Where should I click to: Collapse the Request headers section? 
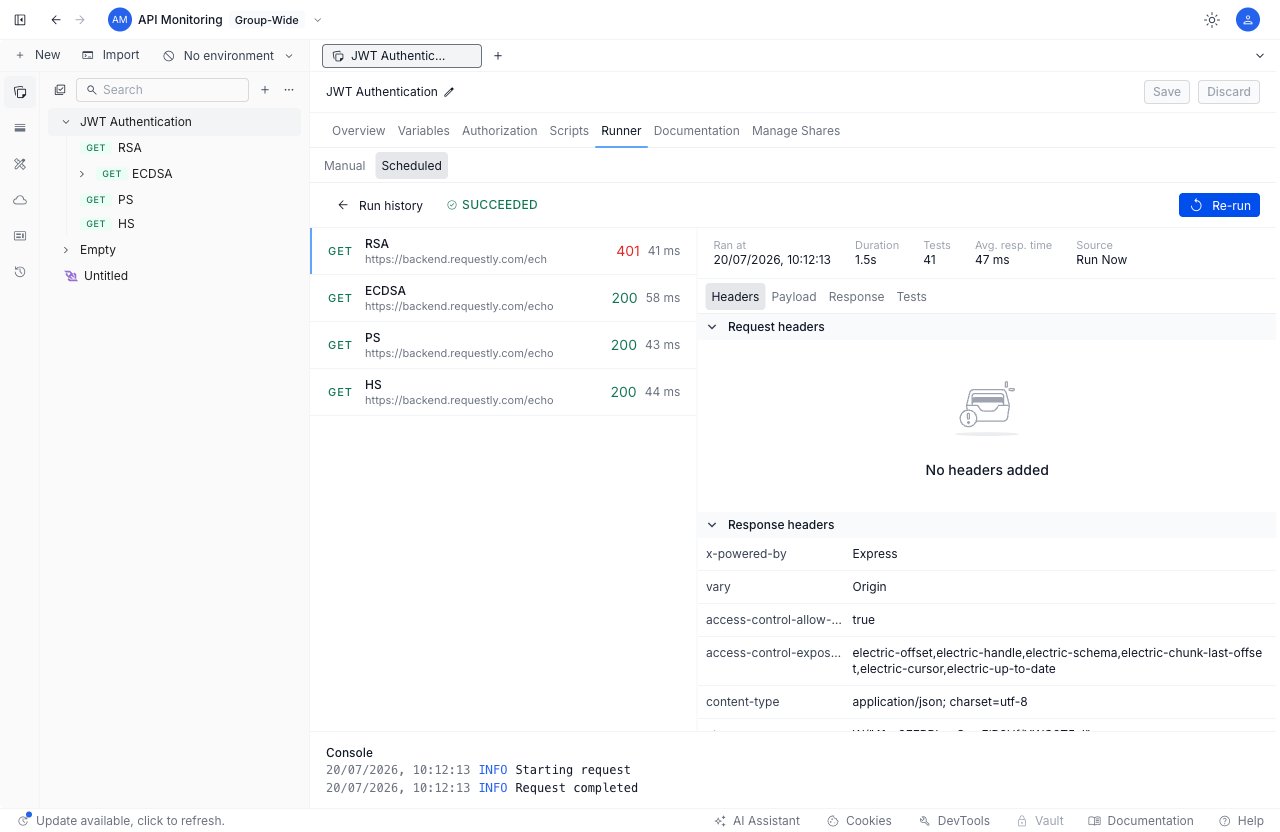[712, 327]
